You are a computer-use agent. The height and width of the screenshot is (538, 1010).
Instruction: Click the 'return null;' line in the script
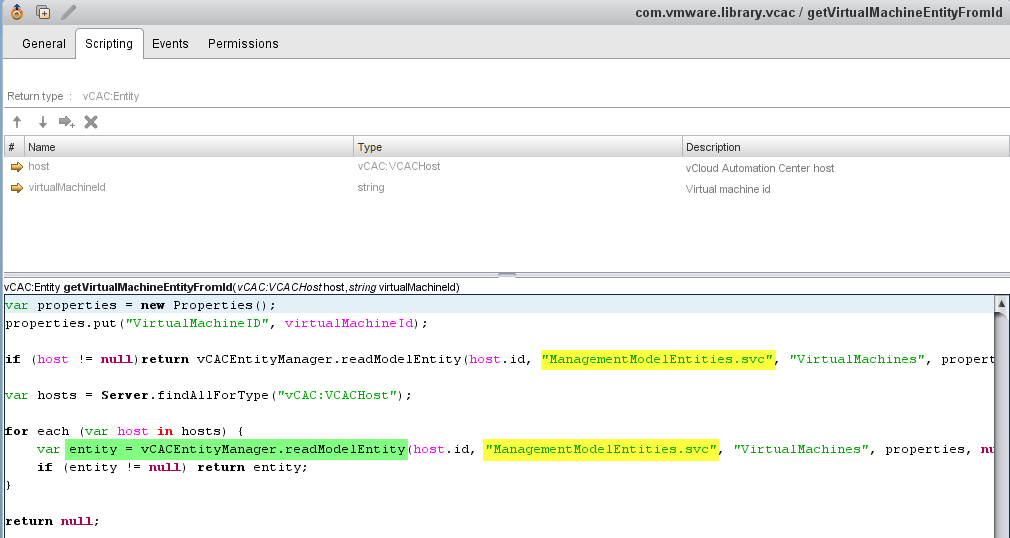(53, 521)
